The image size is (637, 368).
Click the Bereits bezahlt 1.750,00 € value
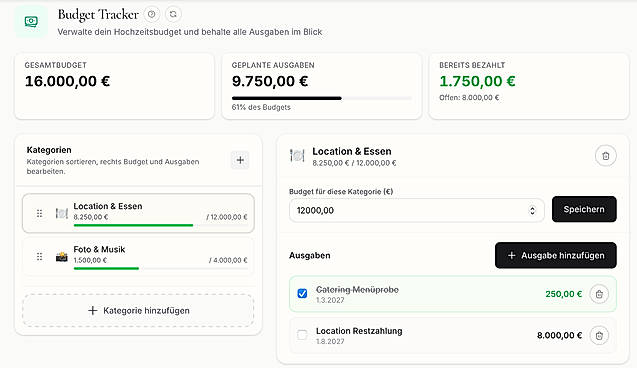click(x=477, y=81)
